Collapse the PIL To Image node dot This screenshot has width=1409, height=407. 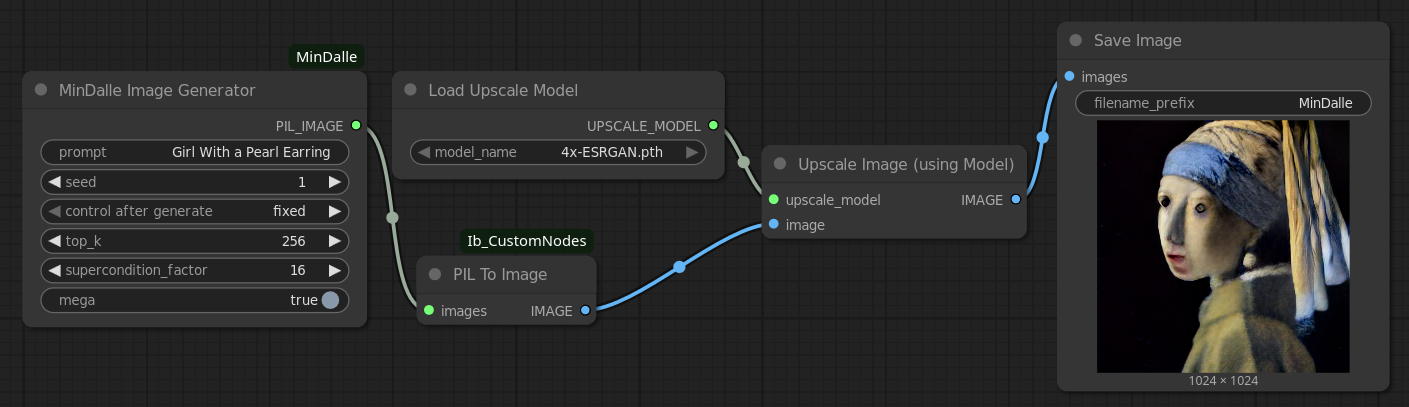point(435,275)
